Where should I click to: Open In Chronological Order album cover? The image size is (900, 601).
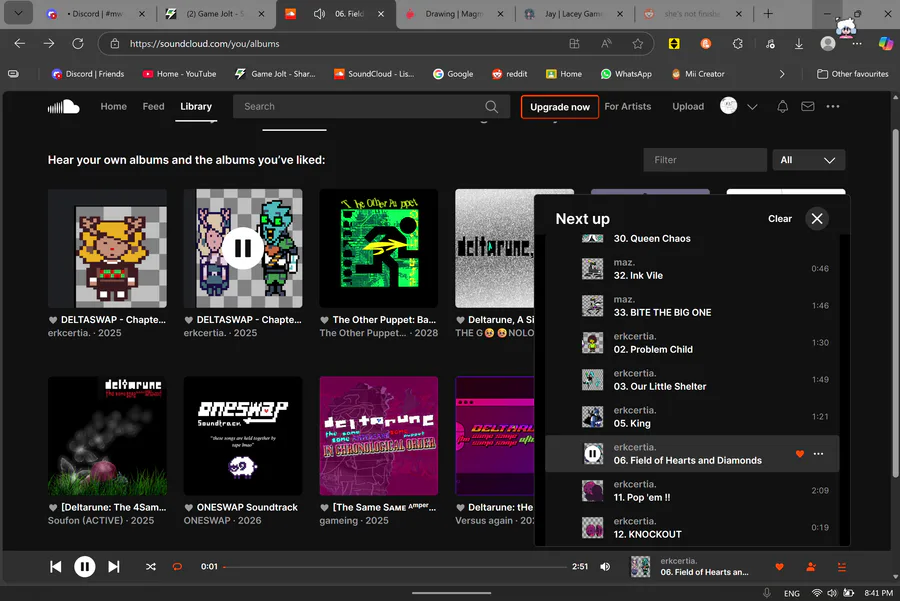coord(379,436)
